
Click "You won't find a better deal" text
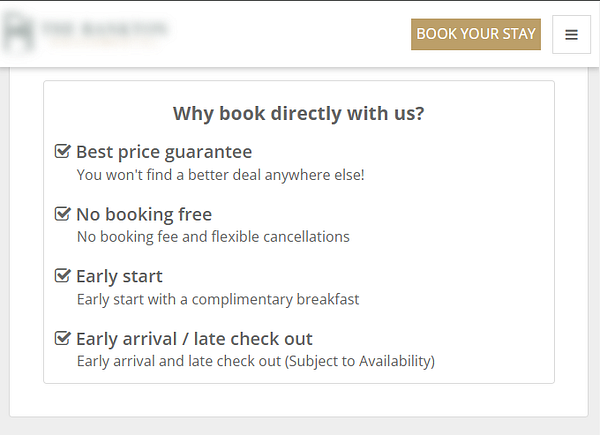click(220, 175)
